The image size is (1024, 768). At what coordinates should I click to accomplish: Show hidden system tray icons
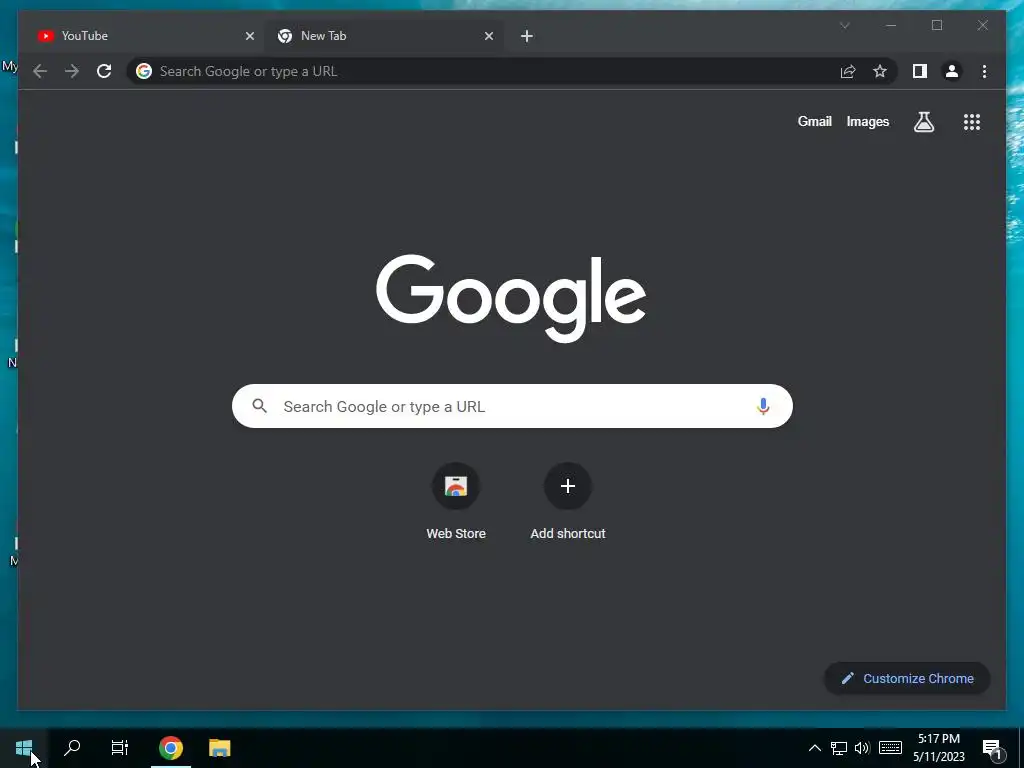[x=814, y=748]
